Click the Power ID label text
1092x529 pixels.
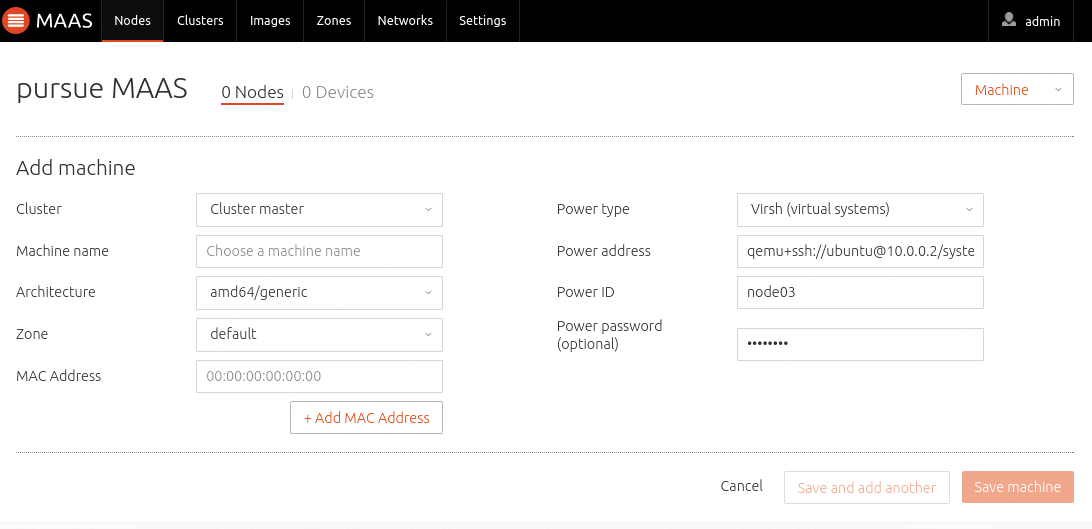[586, 292]
